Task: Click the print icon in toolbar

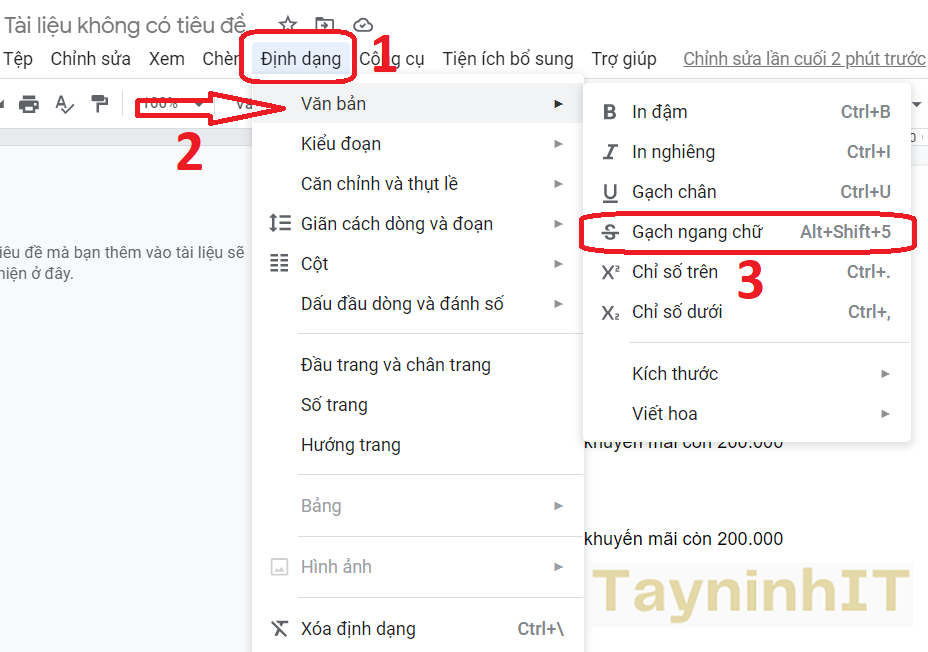Action: pos(29,104)
